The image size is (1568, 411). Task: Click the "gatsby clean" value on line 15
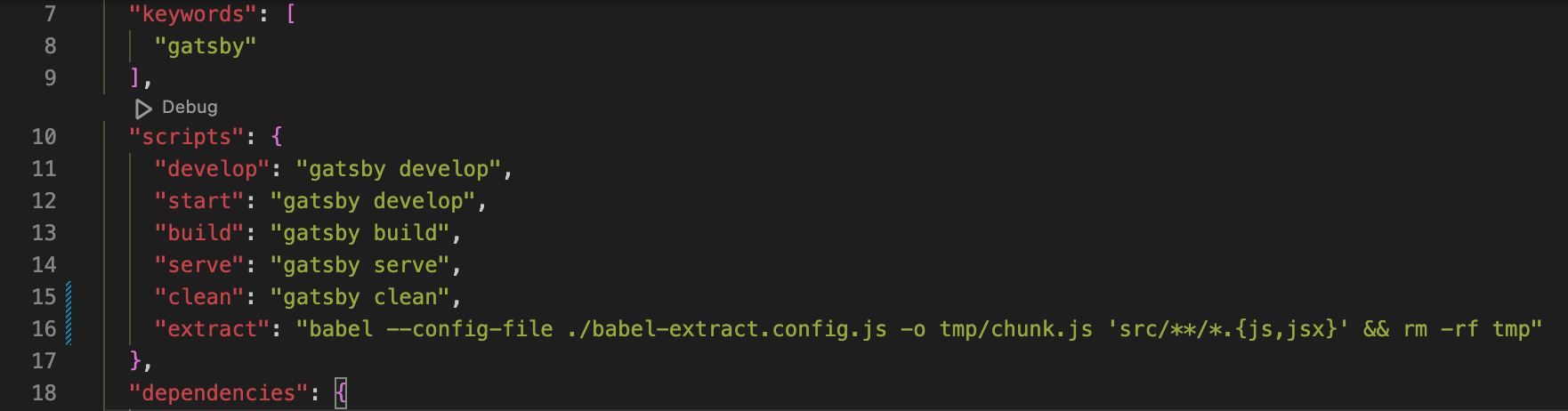point(366,297)
